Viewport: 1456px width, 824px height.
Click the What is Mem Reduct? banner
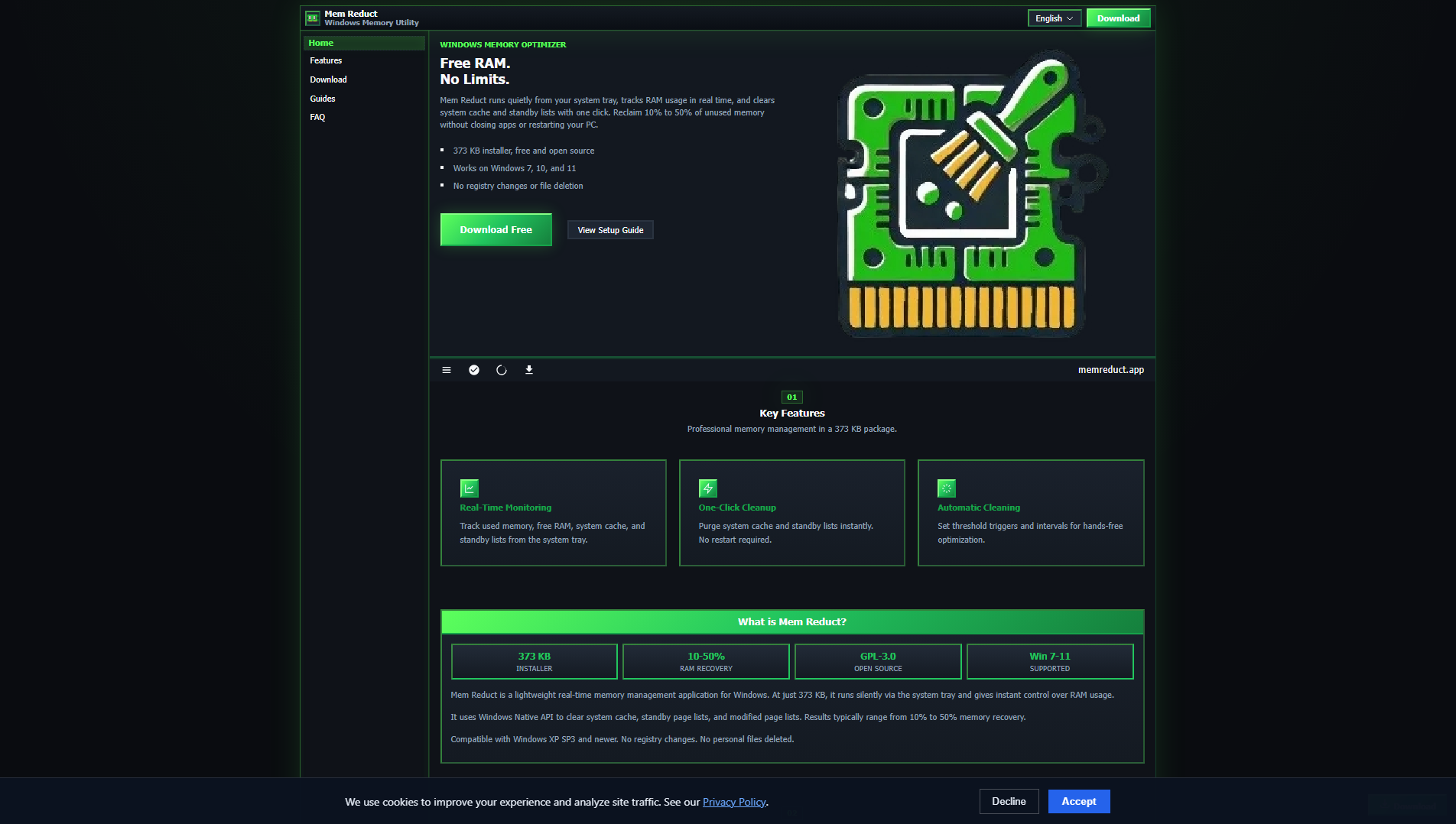click(792, 622)
